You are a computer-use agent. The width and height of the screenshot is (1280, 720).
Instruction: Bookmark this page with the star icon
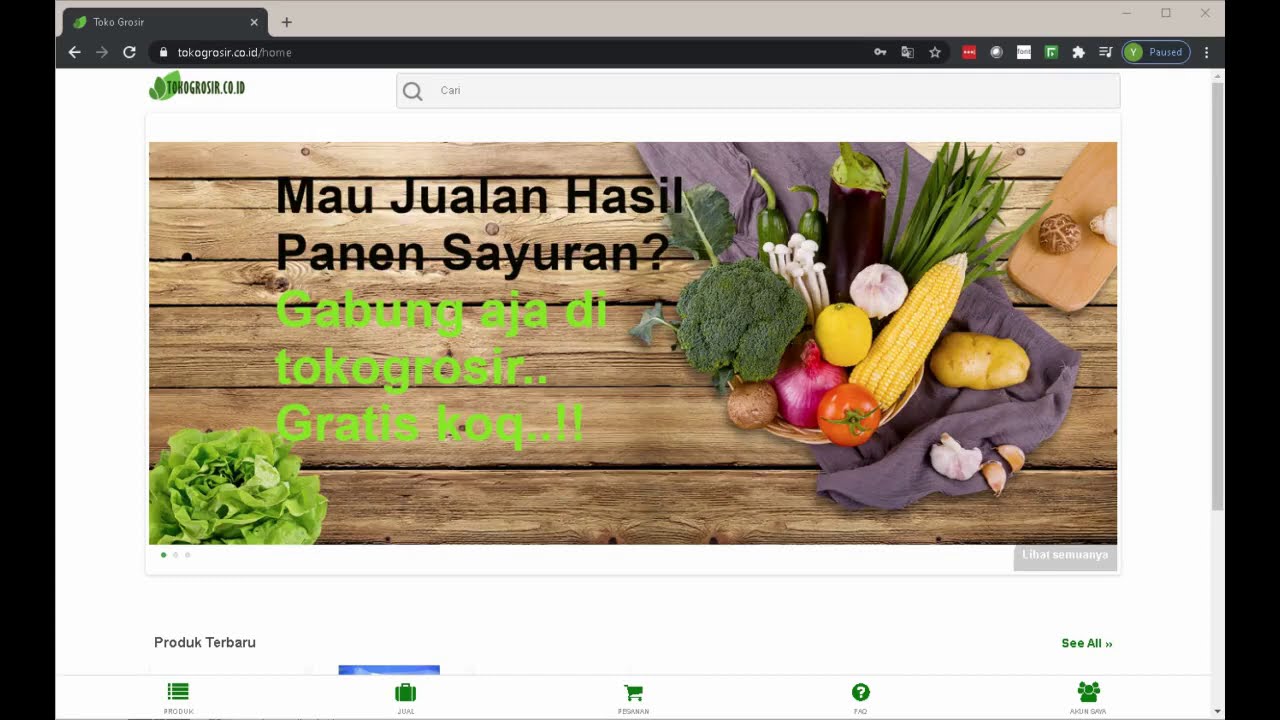[x=935, y=52]
